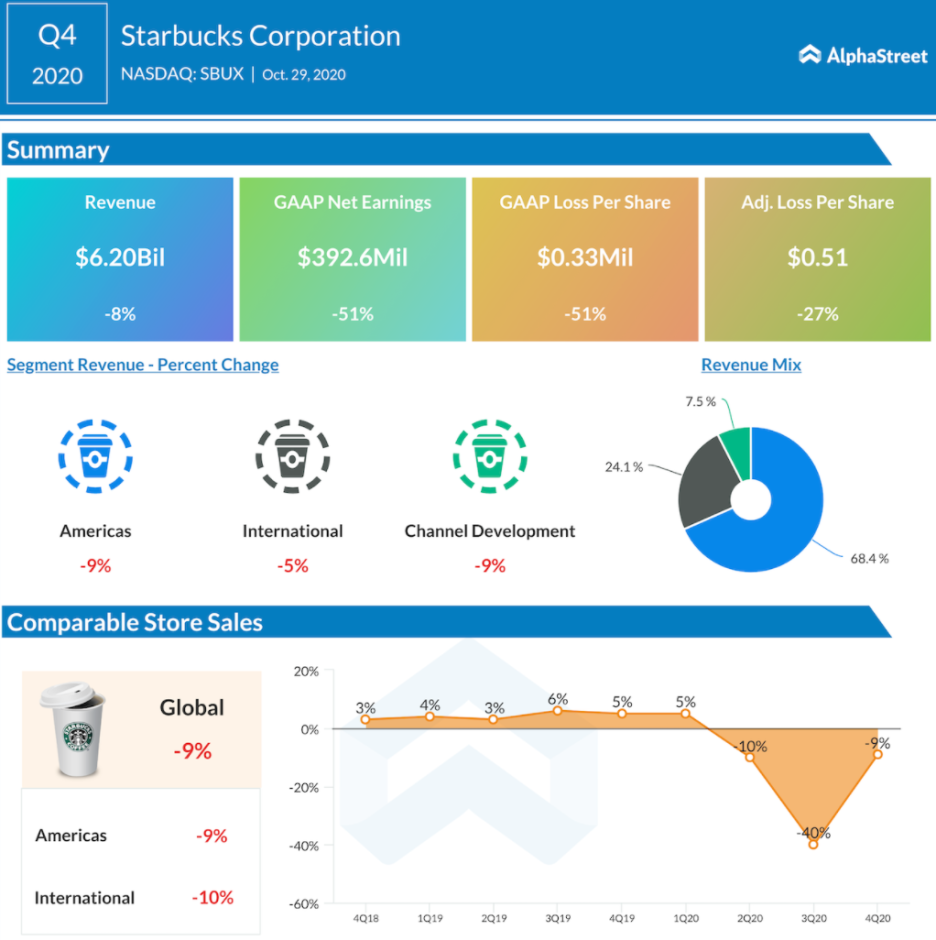Click the AlphaStreet logo icon

810,55
